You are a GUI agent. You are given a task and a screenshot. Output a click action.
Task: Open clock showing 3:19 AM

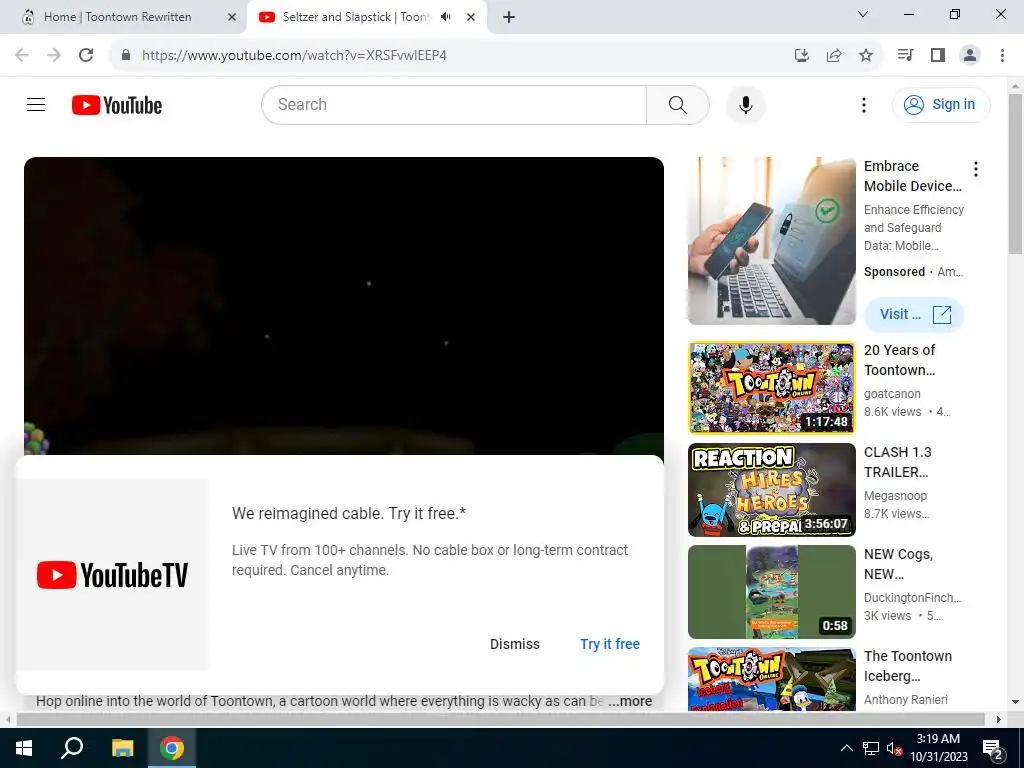coord(938,748)
